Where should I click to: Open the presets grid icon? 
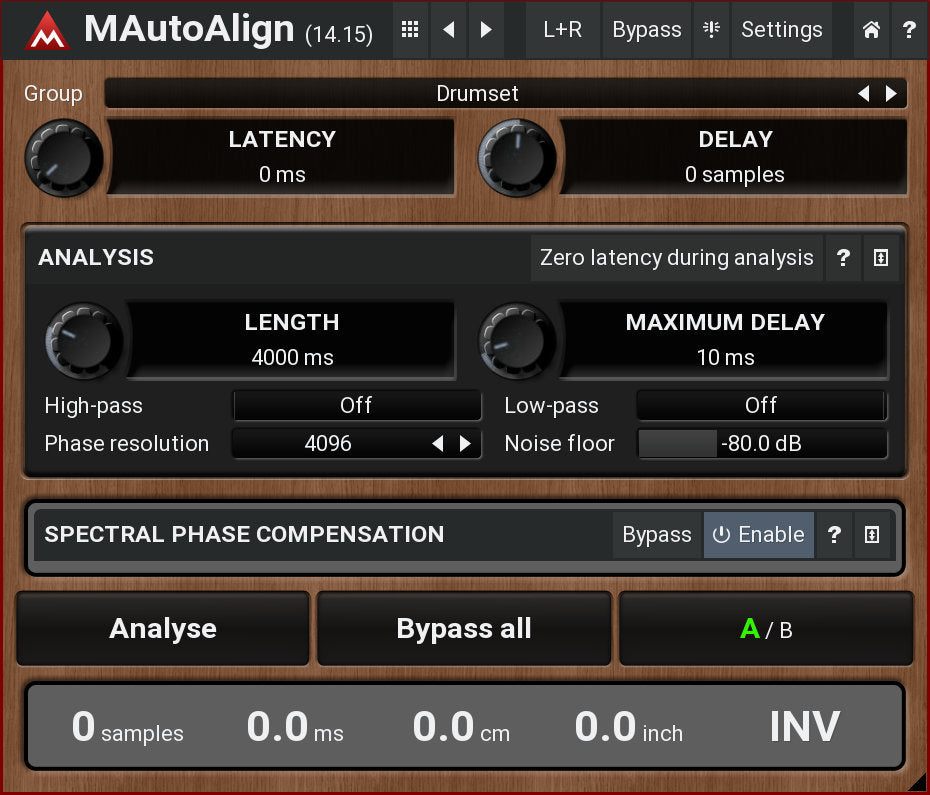tap(409, 30)
